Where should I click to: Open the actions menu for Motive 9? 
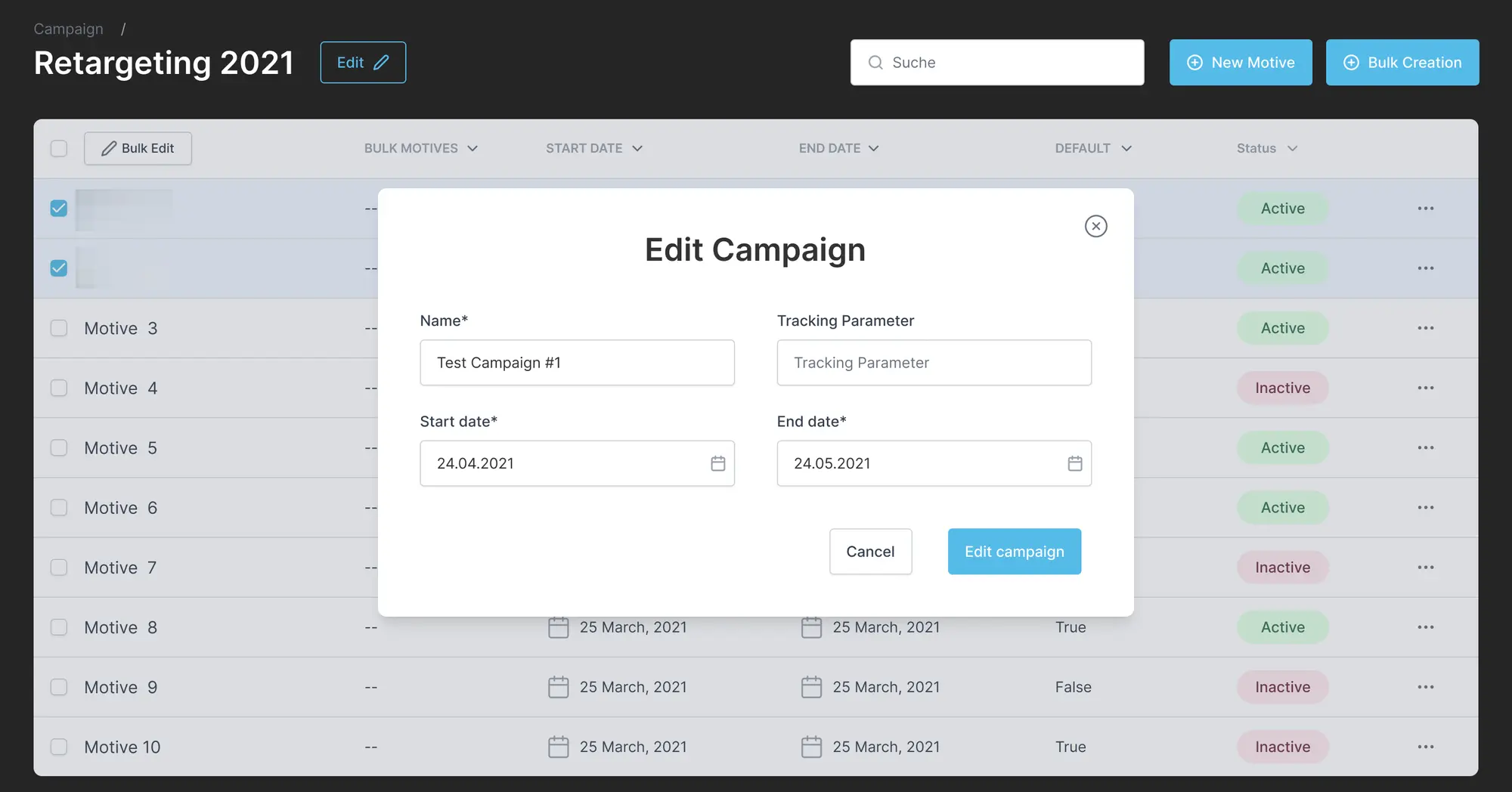pos(1426,686)
